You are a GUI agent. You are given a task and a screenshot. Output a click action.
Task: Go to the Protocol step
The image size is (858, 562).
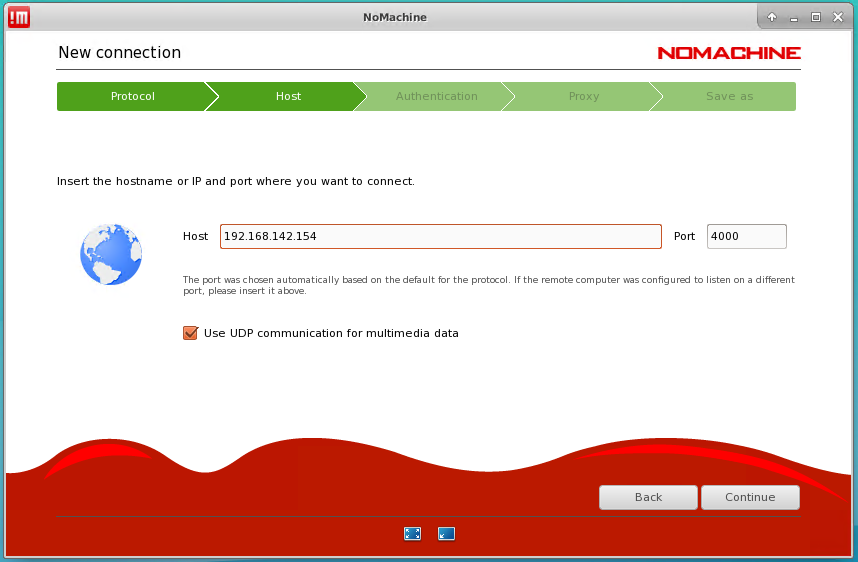click(133, 96)
